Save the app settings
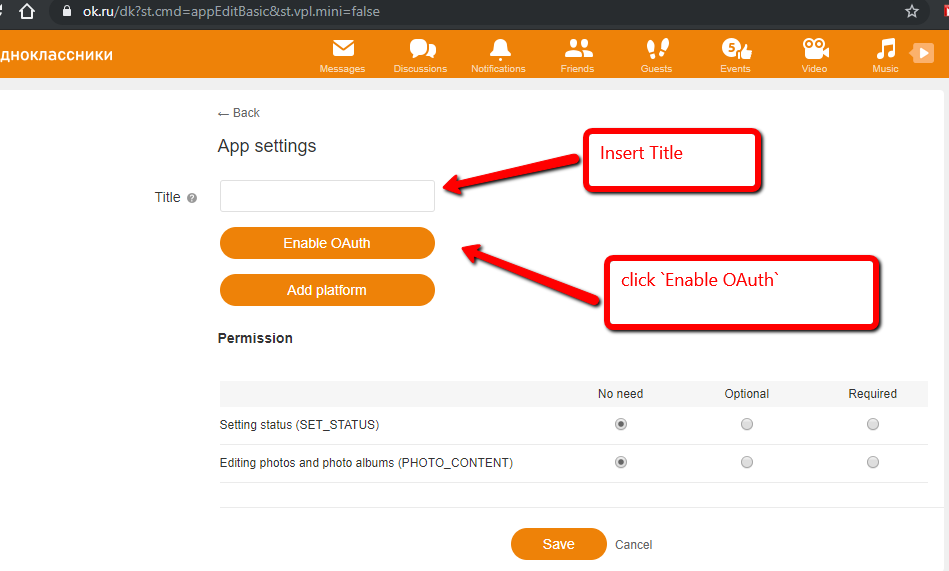Viewport: 949px width, 571px height. (x=558, y=544)
